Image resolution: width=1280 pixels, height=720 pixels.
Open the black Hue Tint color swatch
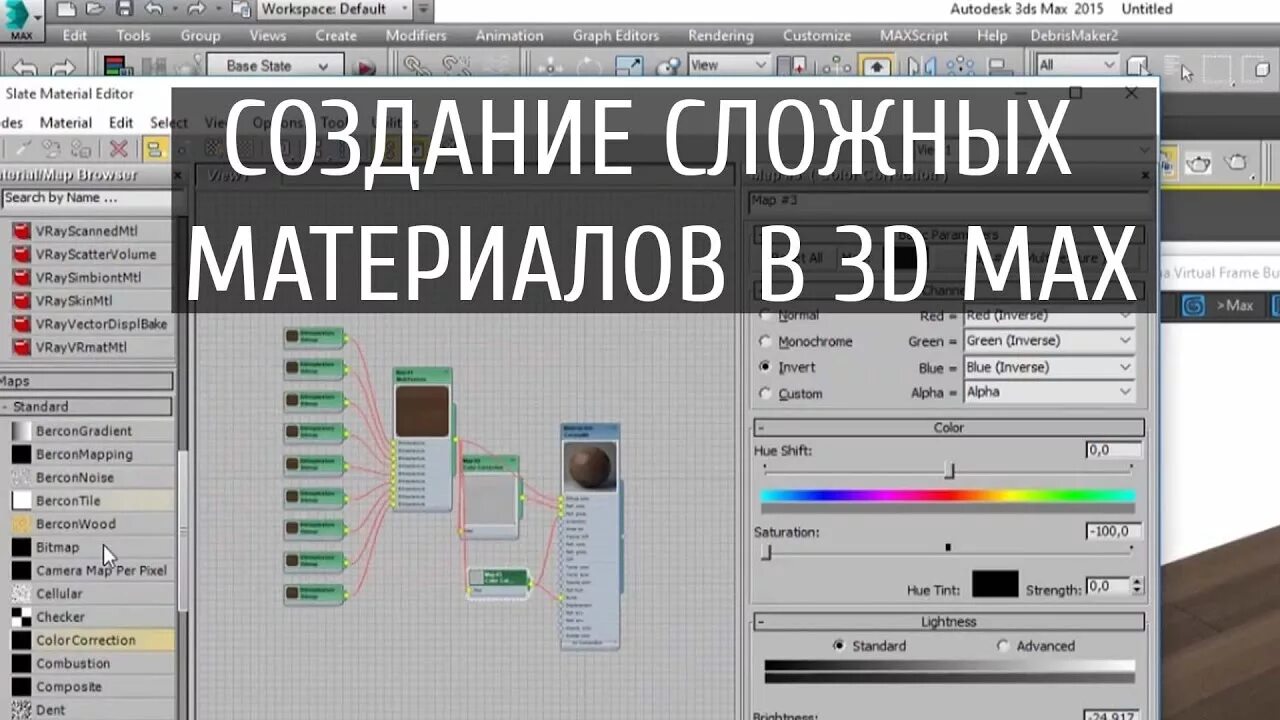pos(995,584)
